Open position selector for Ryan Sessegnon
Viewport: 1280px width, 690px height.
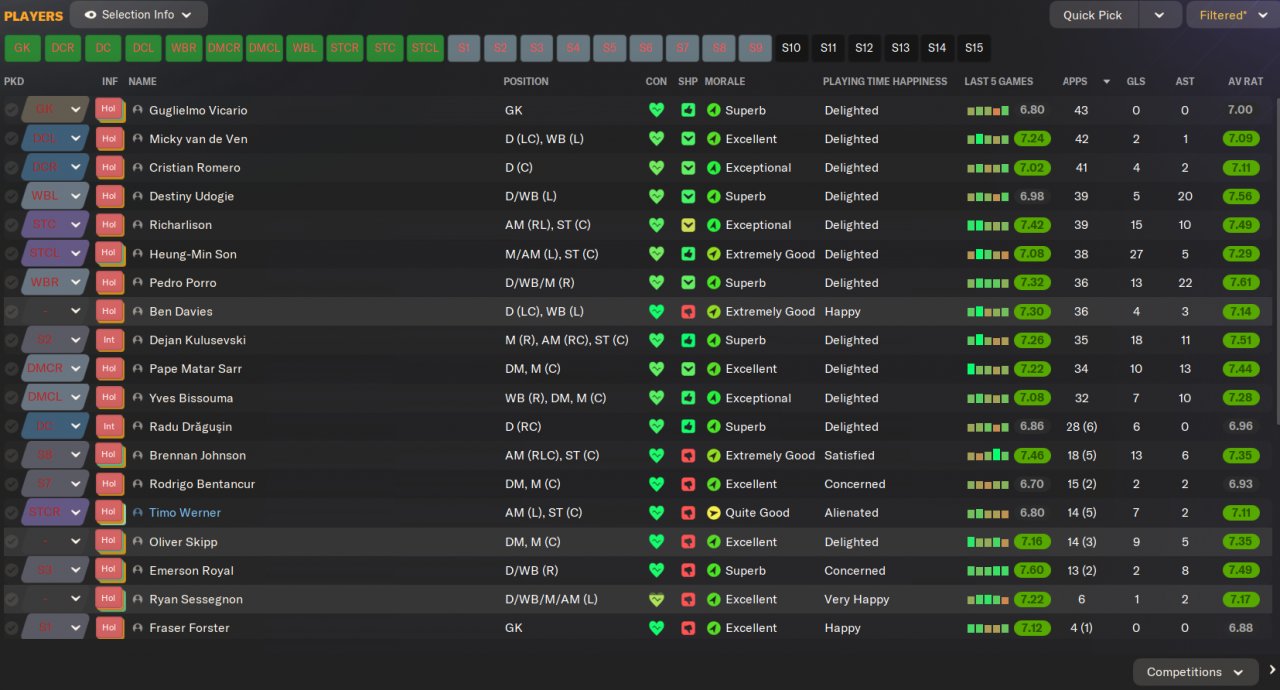point(55,600)
